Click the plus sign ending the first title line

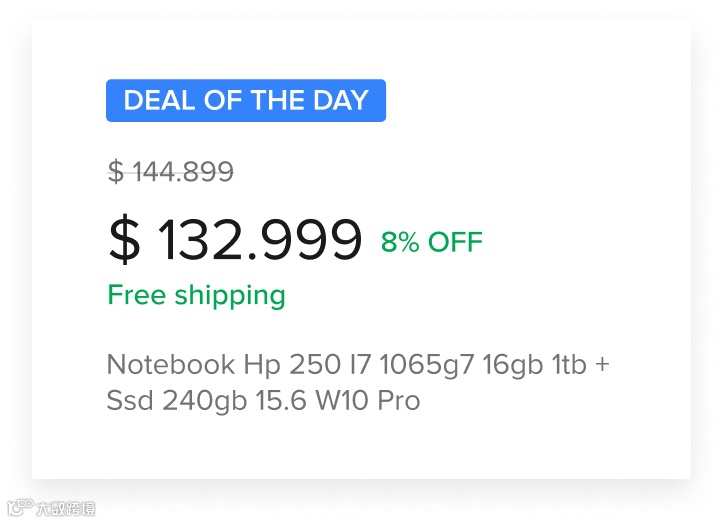click(602, 364)
